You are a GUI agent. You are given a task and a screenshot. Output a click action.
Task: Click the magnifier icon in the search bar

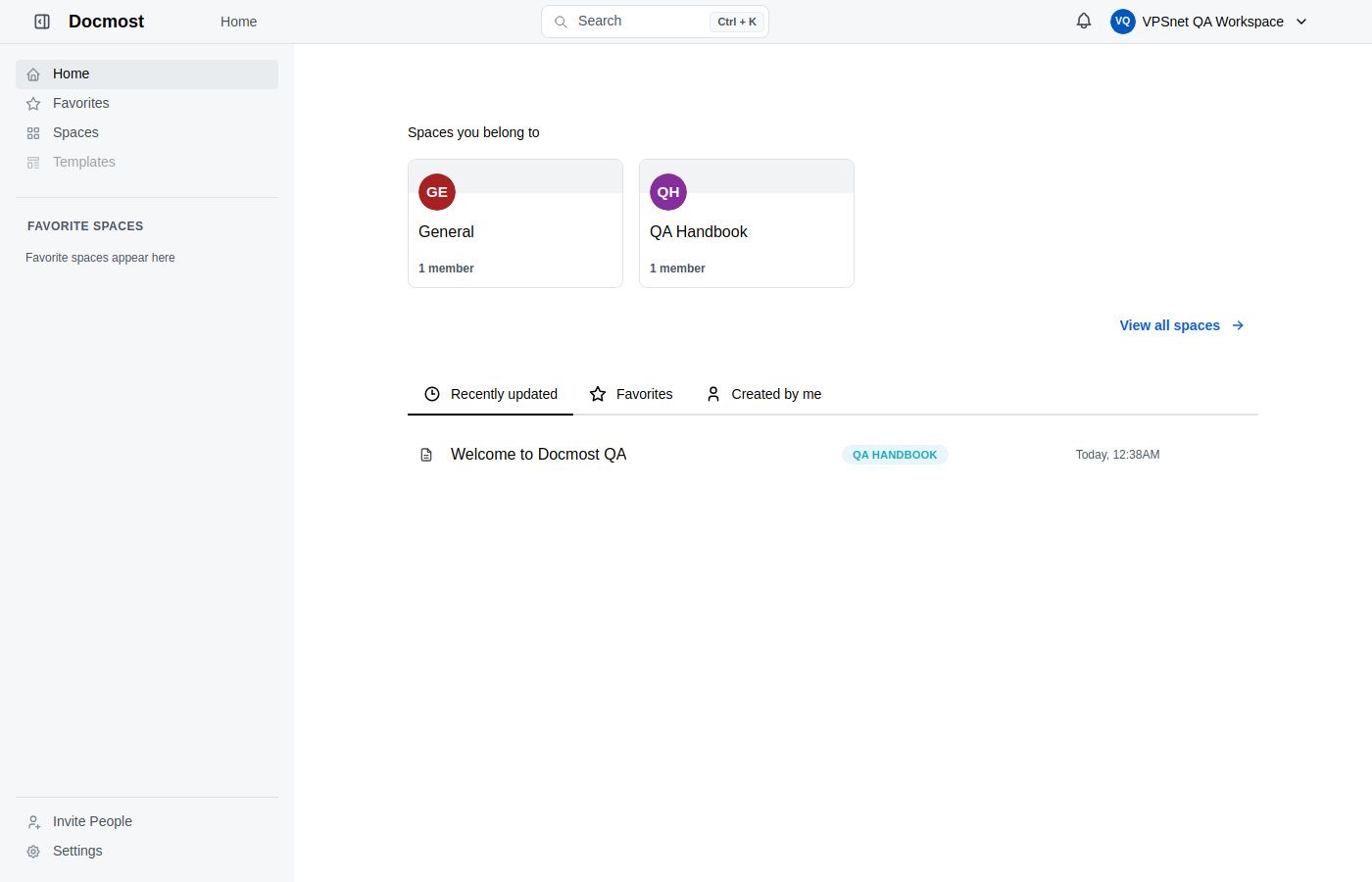tap(561, 22)
